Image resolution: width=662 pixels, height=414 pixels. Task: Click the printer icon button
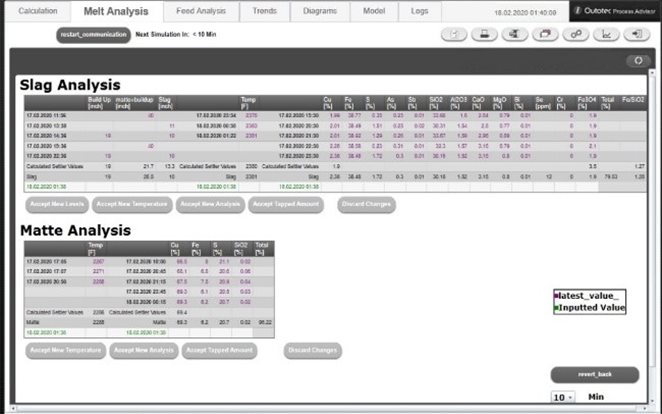[x=484, y=34]
